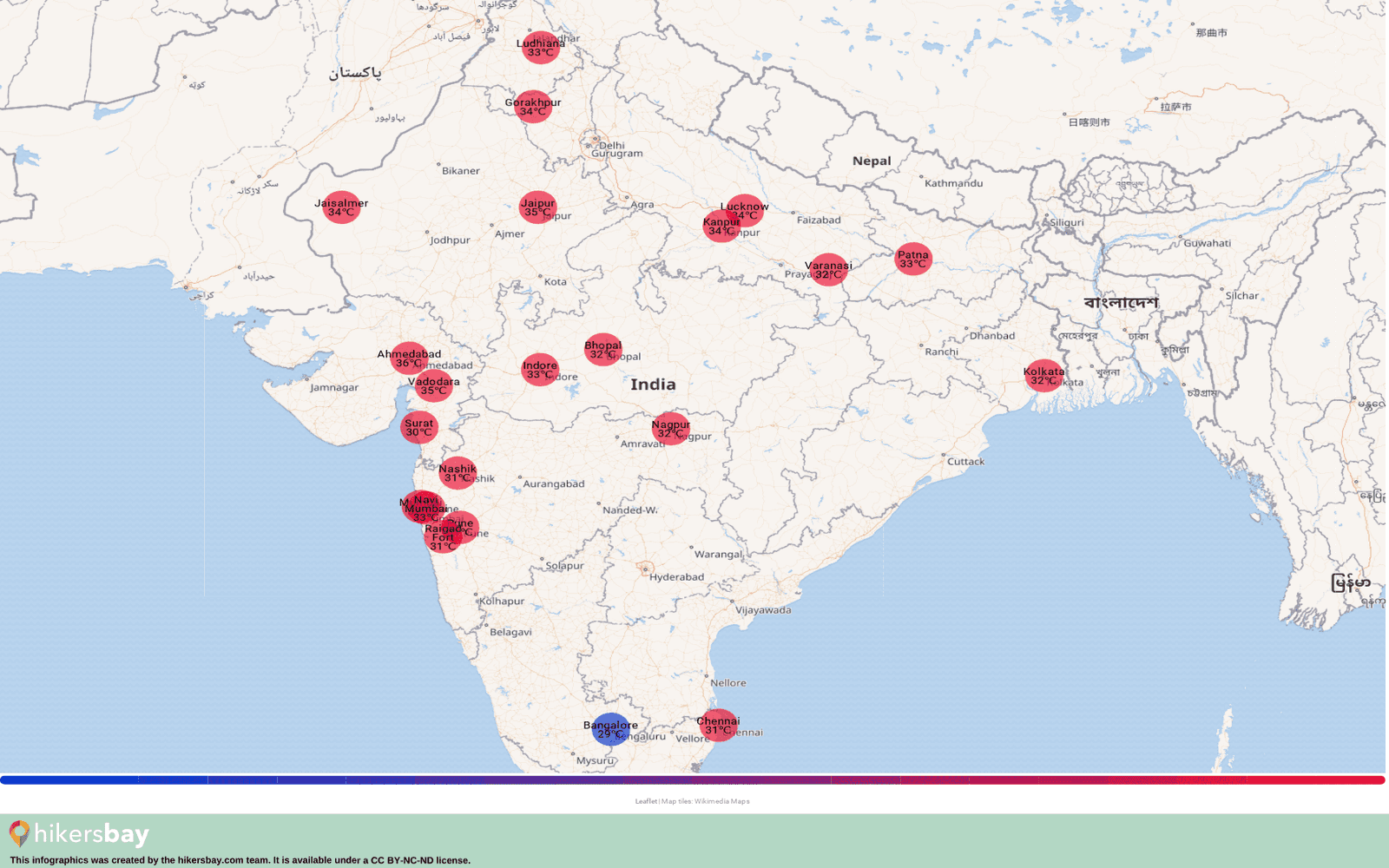The image size is (1389, 868).
Task: Open the Nashik 31°C marker
Action: click(x=458, y=473)
